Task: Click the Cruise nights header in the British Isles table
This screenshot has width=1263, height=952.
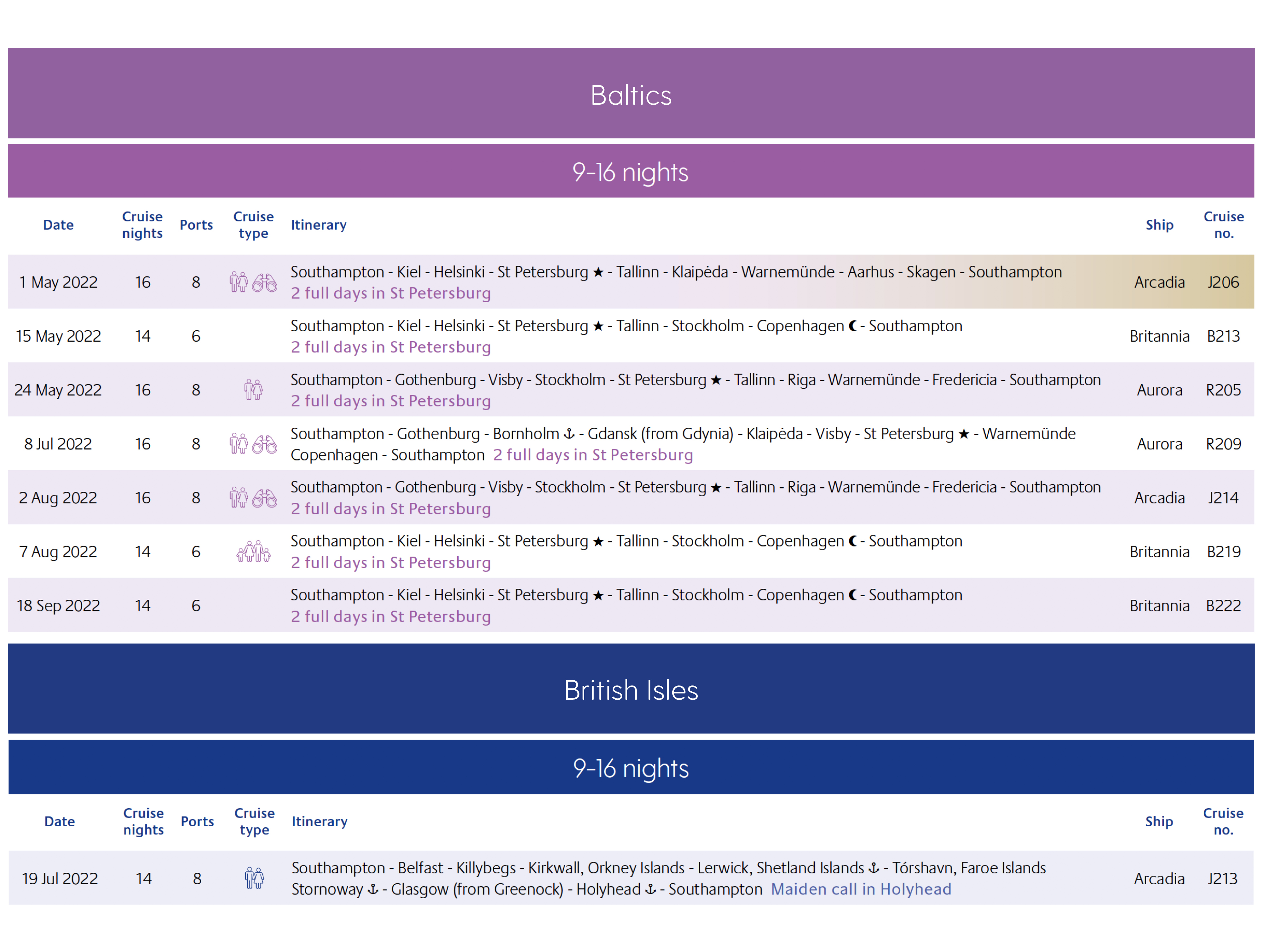Action: (x=143, y=821)
